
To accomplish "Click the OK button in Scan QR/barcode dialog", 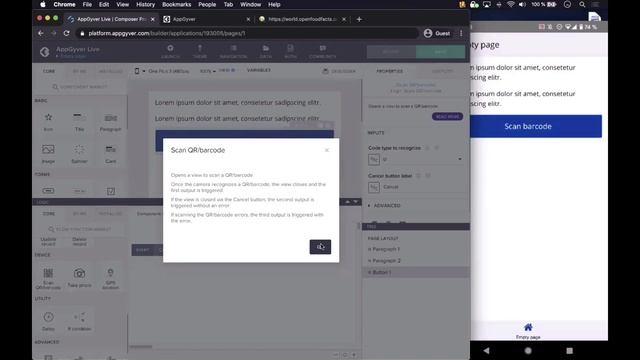I will click(x=320, y=247).
